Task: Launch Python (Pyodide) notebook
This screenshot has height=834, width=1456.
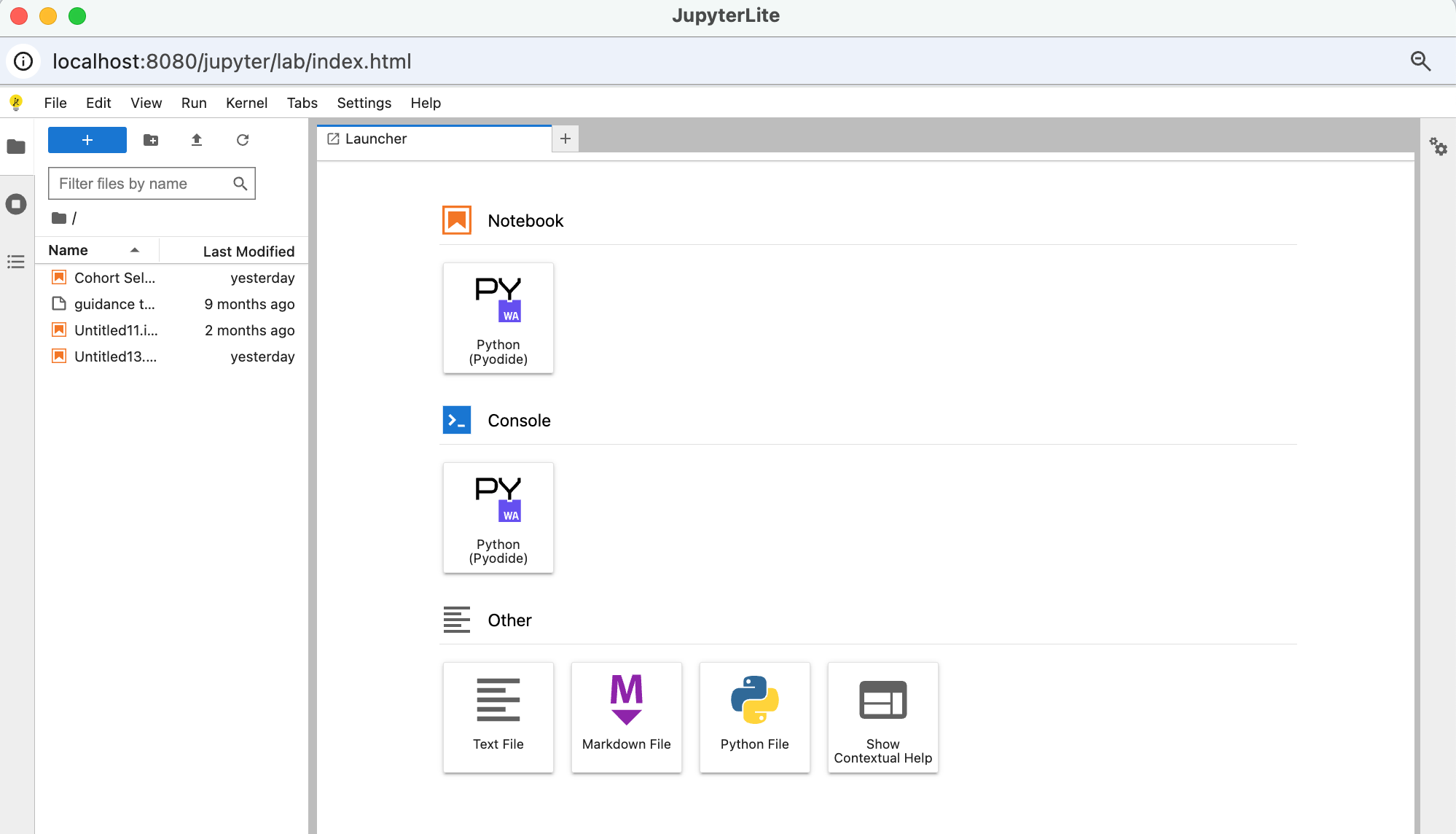Action: click(498, 319)
